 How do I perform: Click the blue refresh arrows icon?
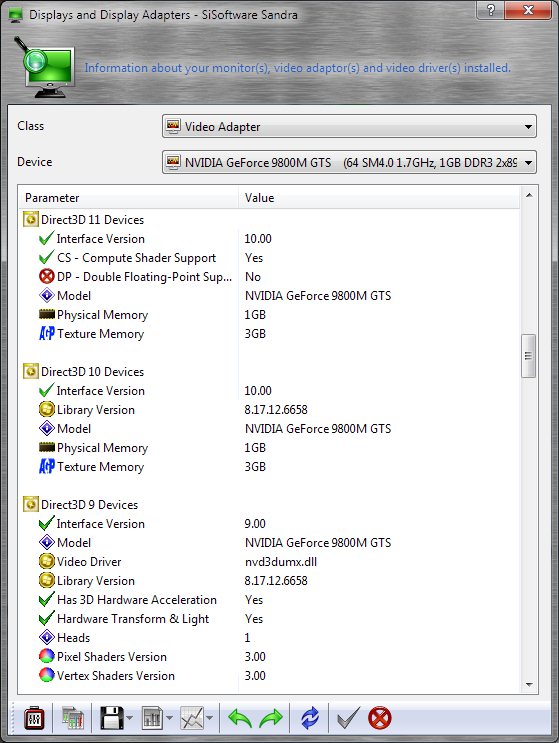tap(310, 718)
